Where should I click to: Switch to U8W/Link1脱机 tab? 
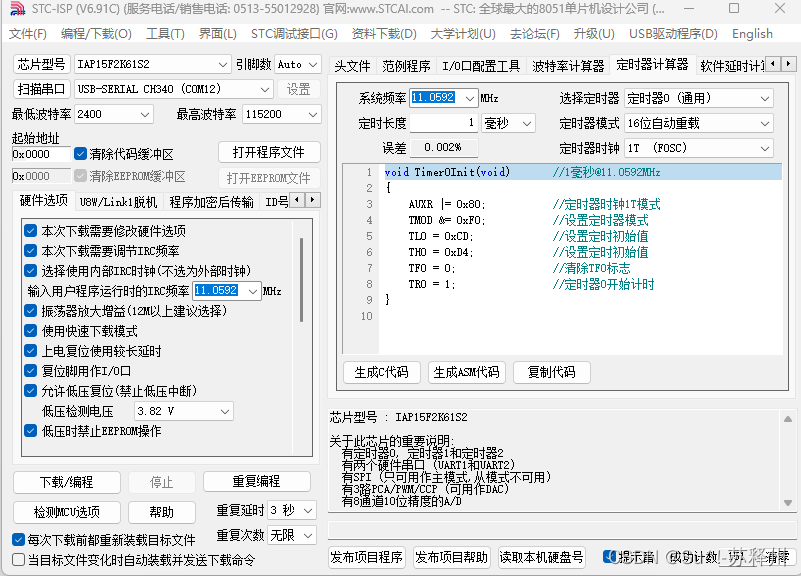click(x=118, y=202)
